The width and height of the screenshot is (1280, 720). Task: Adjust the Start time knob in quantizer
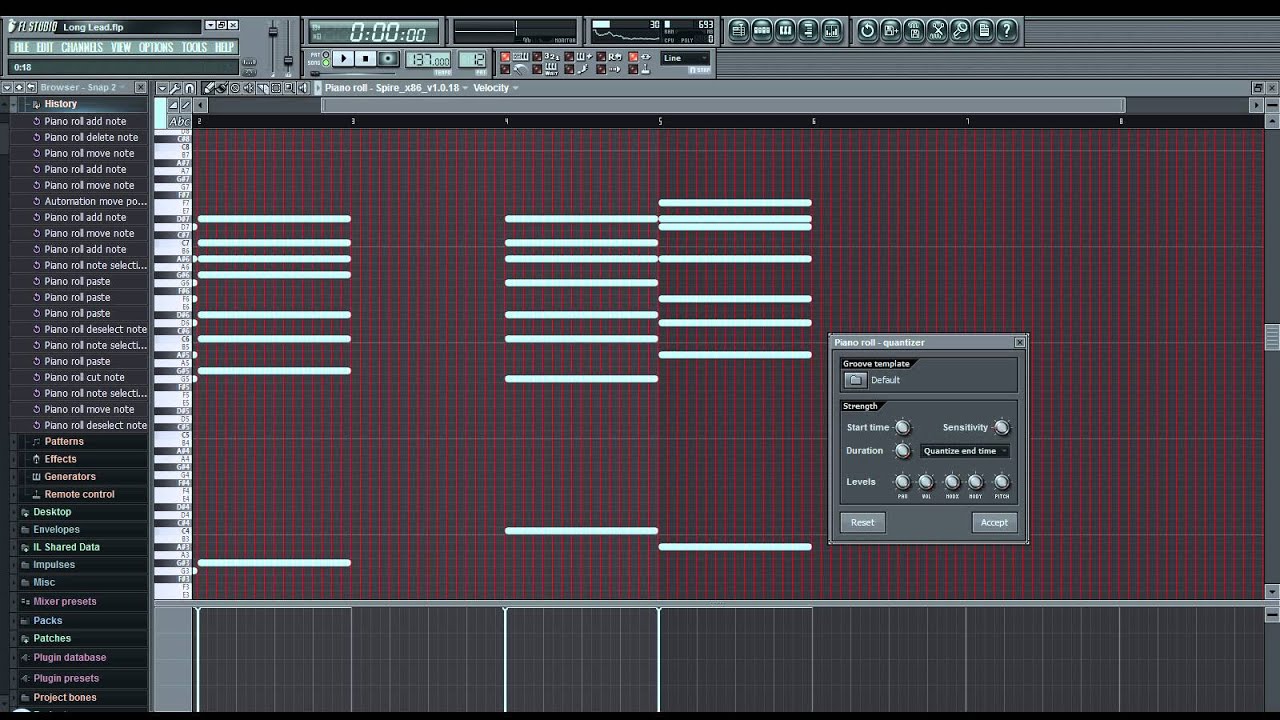coord(902,427)
